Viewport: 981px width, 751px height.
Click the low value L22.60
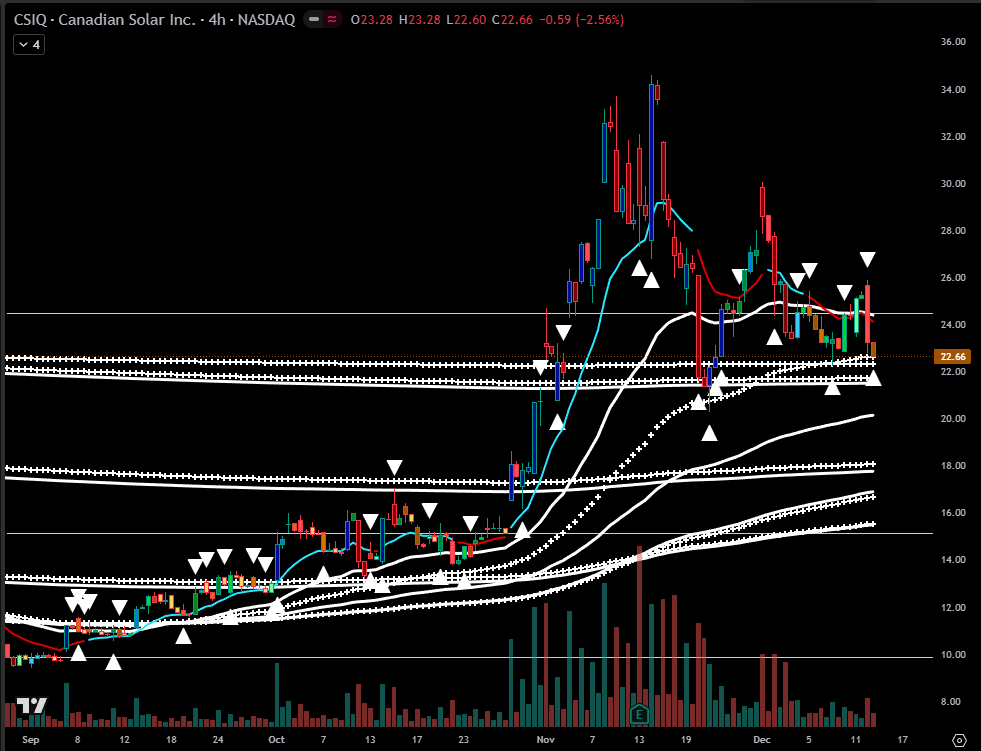[466, 19]
